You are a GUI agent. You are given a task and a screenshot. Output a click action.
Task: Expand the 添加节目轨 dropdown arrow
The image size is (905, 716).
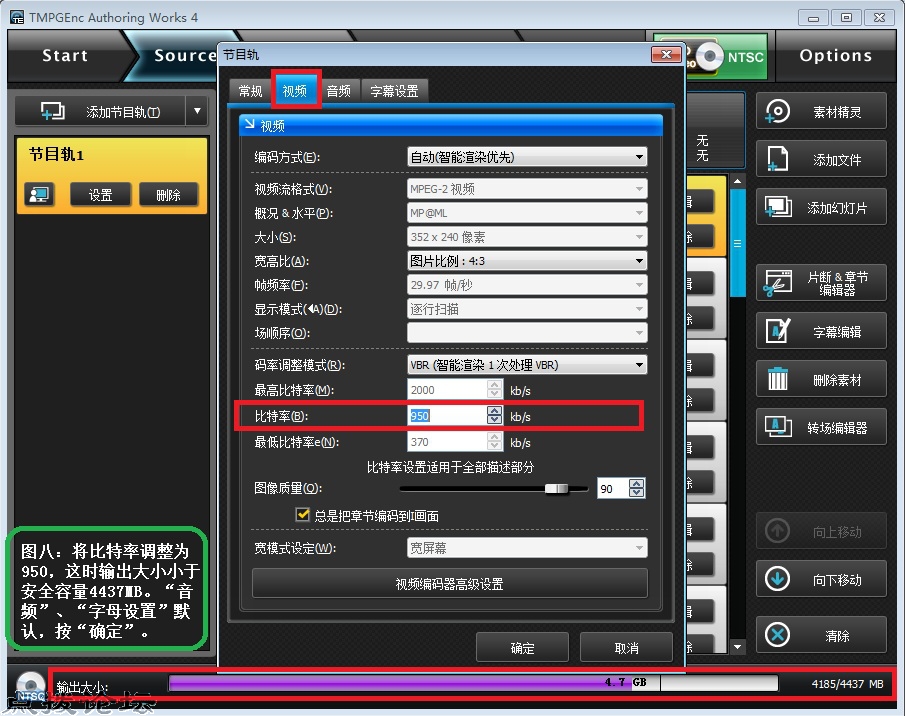click(x=197, y=111)
